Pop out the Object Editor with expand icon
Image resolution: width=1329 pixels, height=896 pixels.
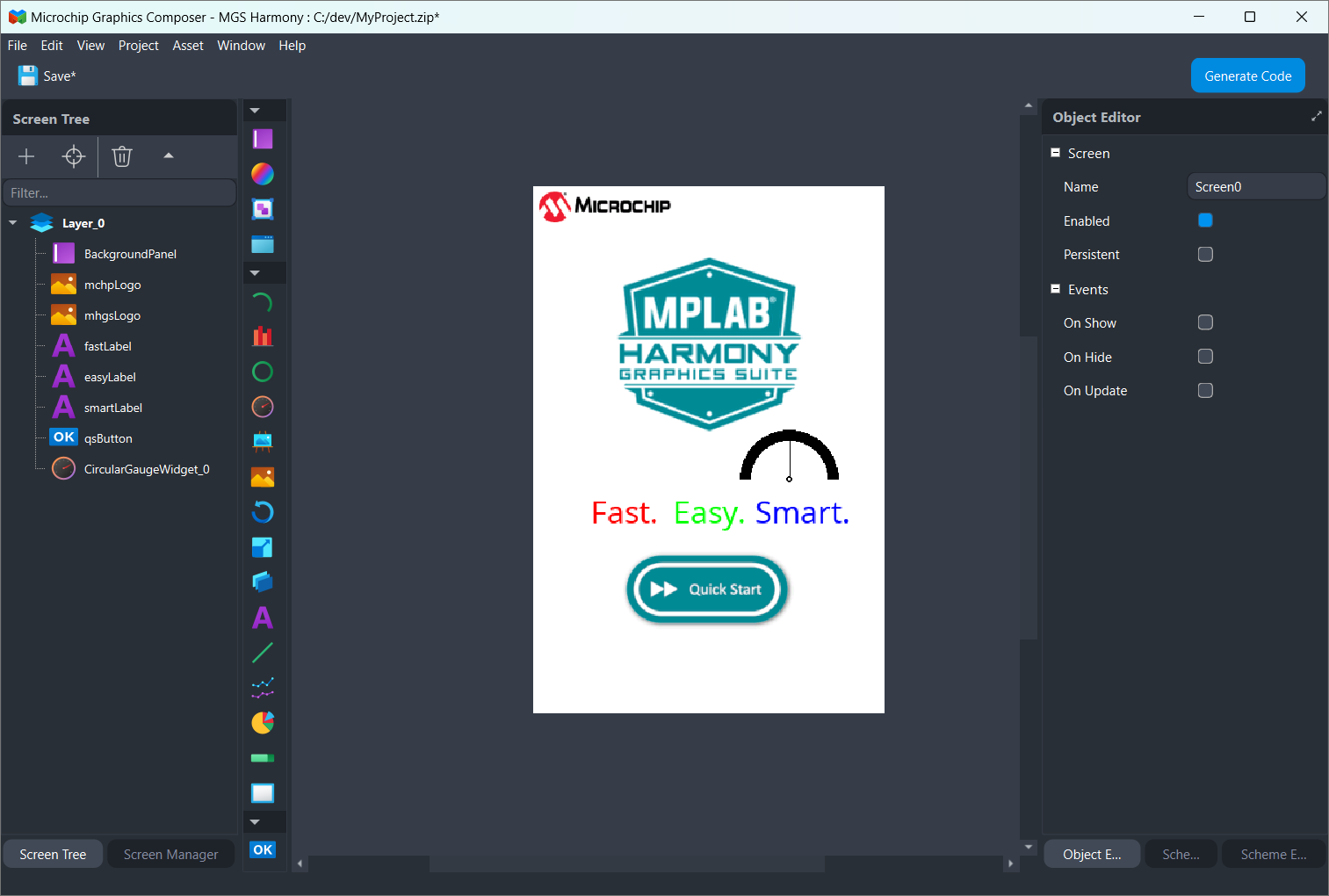coord(1316,116)
